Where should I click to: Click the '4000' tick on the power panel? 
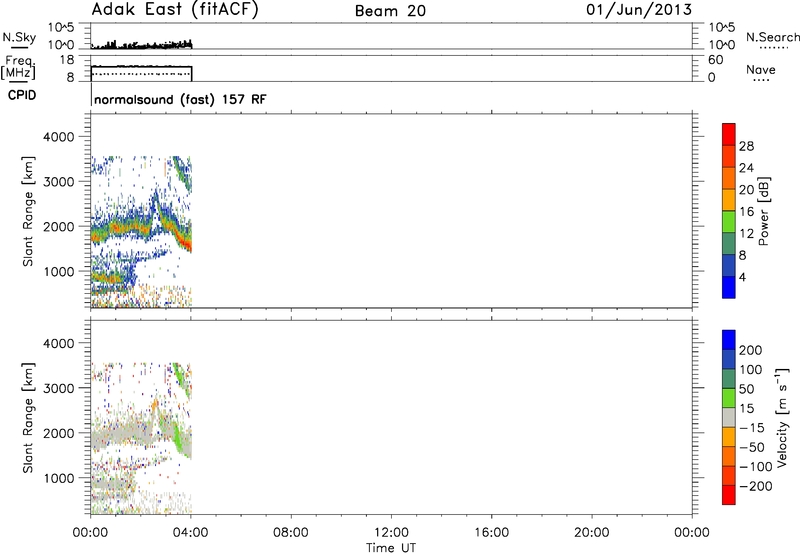(x=58, y=137)
